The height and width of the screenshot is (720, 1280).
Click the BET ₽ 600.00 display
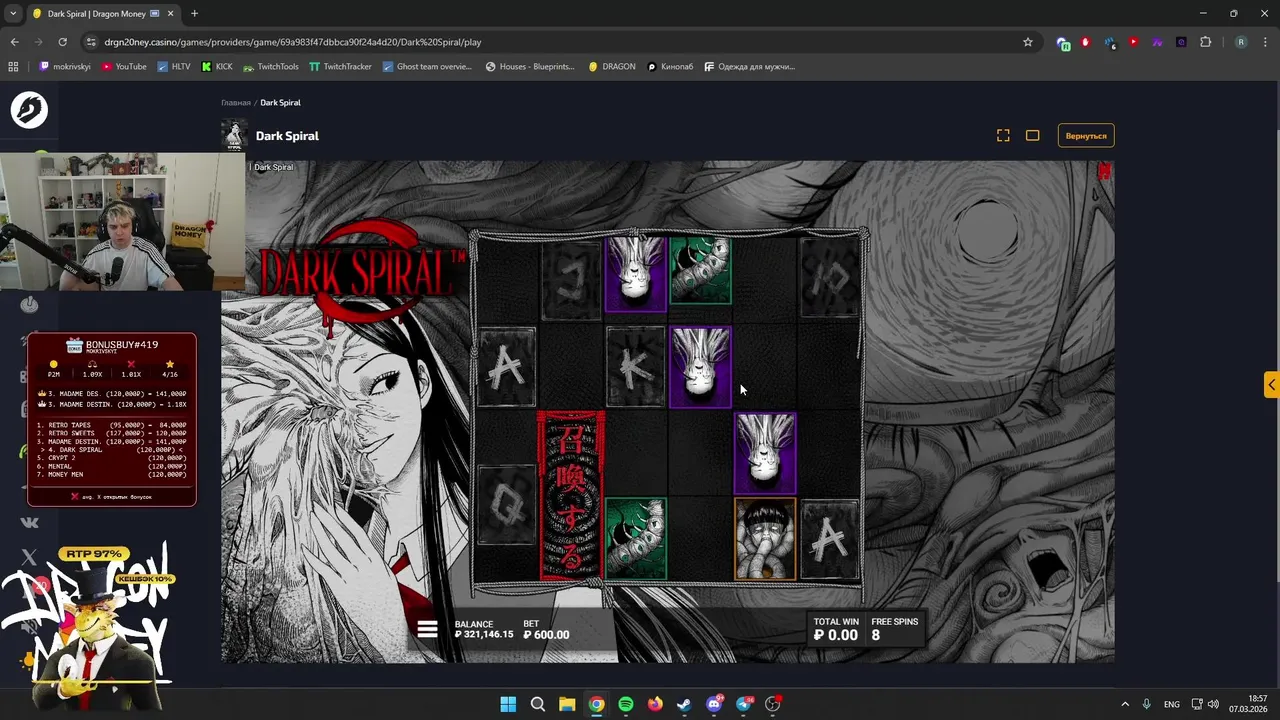pos(546,629)
